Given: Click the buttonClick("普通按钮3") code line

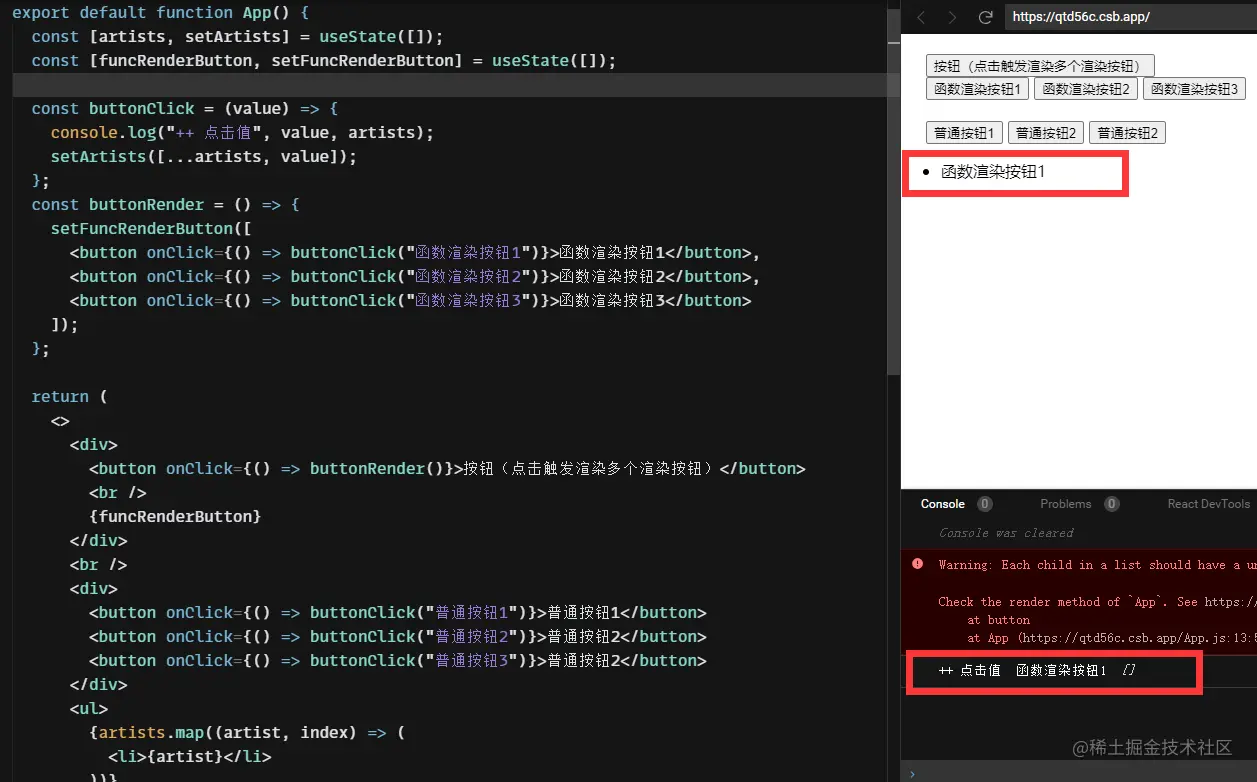Looking at the screenshot, I should pos(398,661).
